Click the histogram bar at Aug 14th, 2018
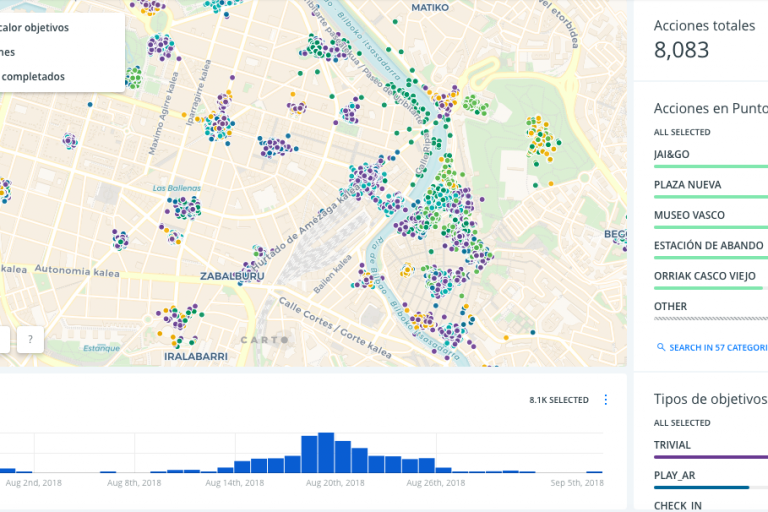768x512 pixels. (242, 466)
